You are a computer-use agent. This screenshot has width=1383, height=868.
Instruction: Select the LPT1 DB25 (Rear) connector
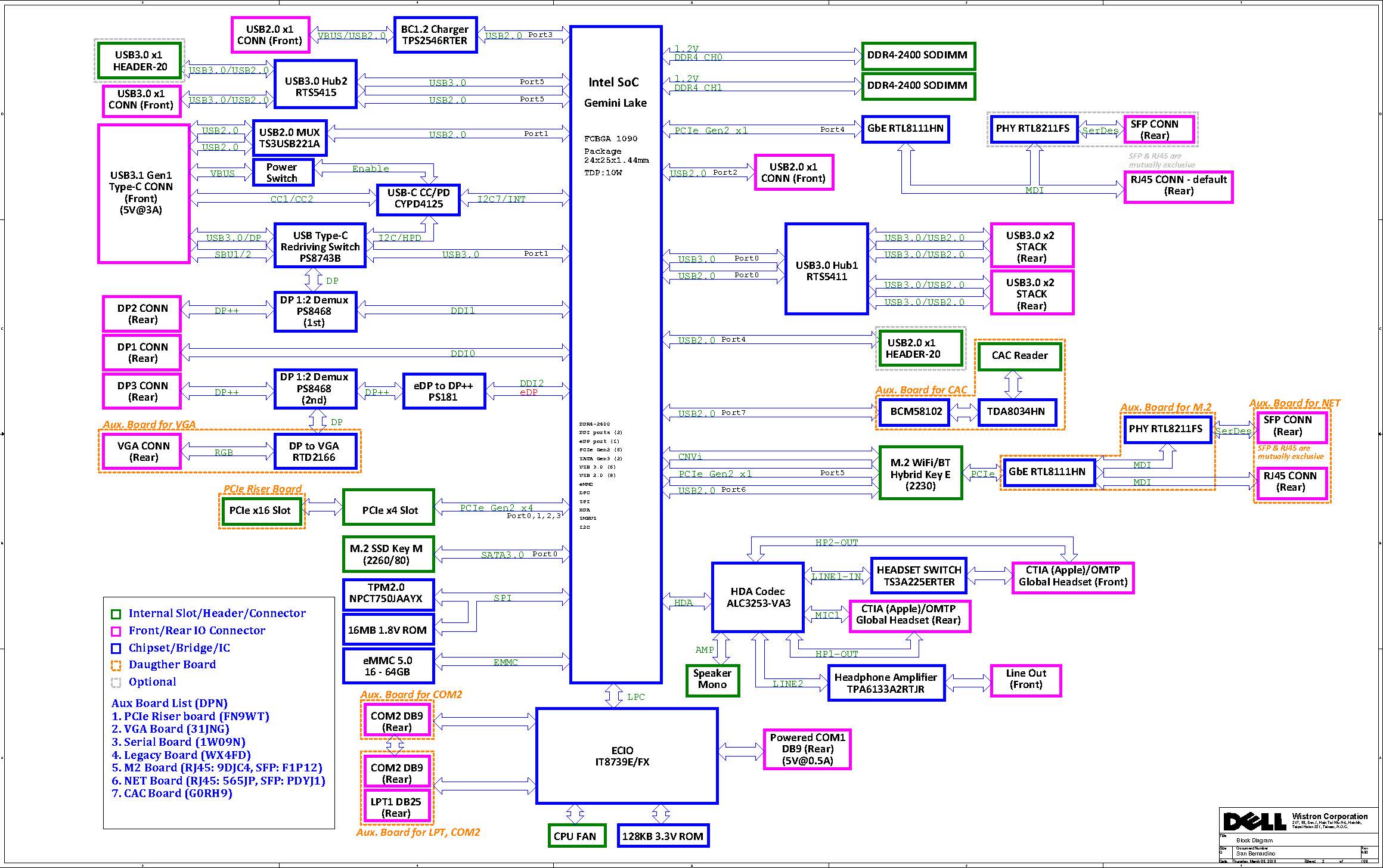396,807
